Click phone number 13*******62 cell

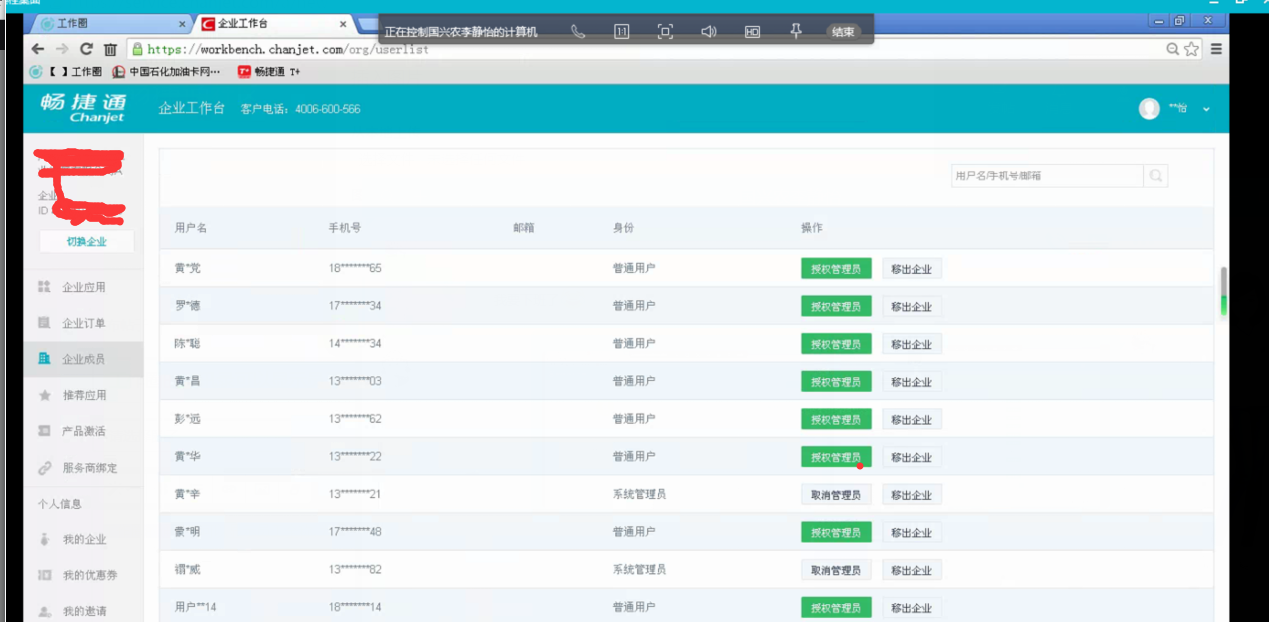coord(355,419)
